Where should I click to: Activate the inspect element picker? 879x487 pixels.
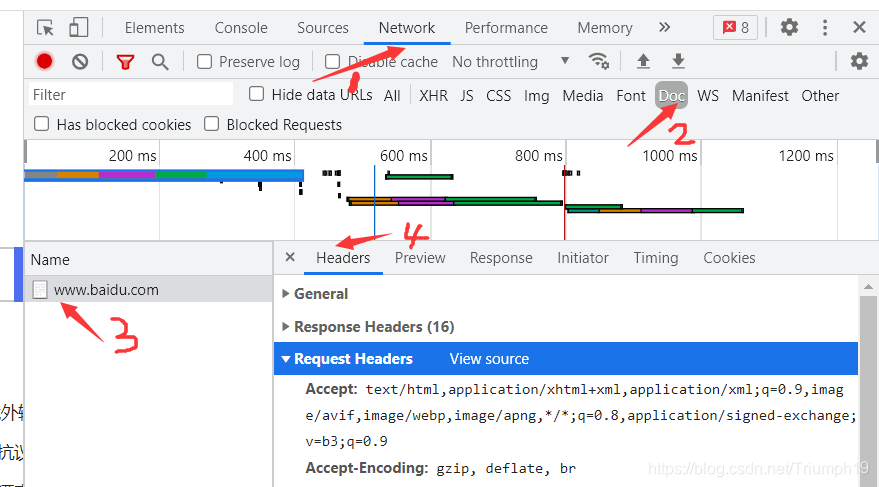tap(45, 27)
